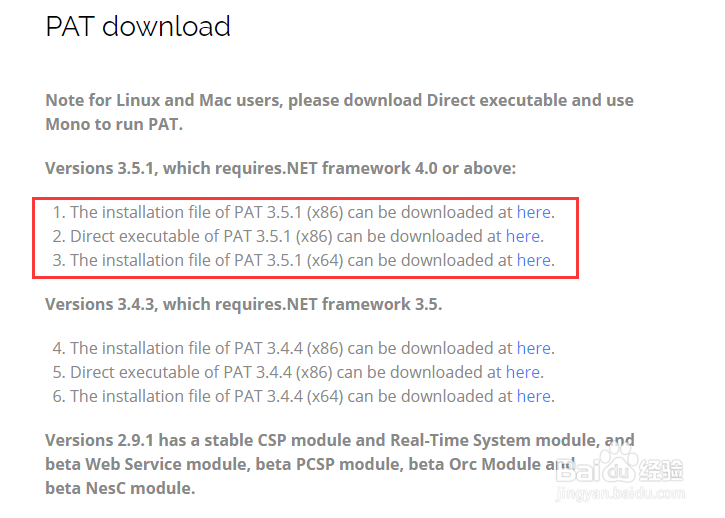This screenshot has height=518, width=725.
Task: Follow the PAT 3.5.1 (x64) installation link
Action: [x=533, y=260]
